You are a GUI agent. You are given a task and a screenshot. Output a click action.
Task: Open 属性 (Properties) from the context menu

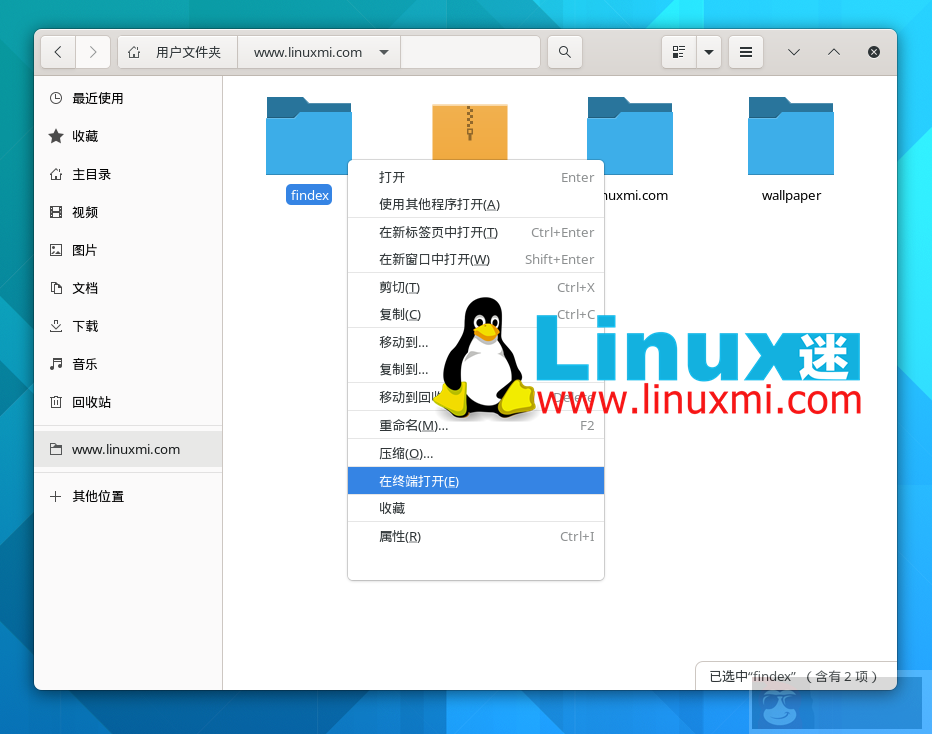397,536
